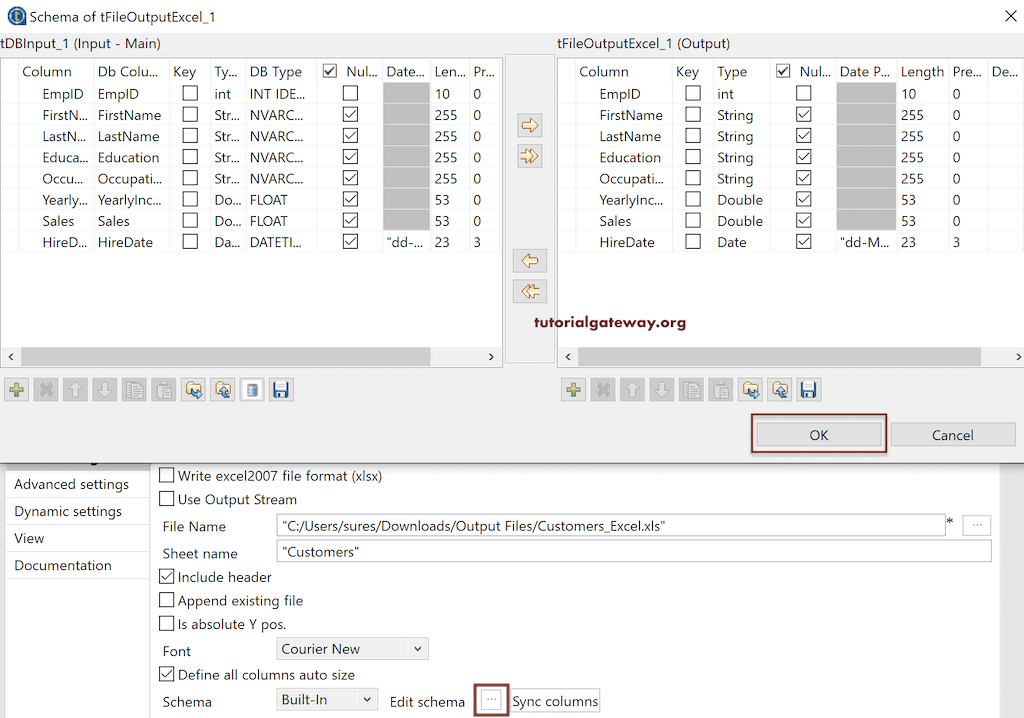Click the green plus icon under the output schema
1024x718 pixels.
coord(573,390)
